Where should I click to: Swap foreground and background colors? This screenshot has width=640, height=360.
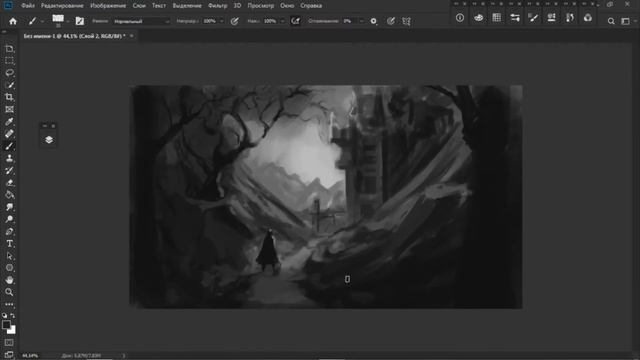pyautogui.click(x=13, y=316)
